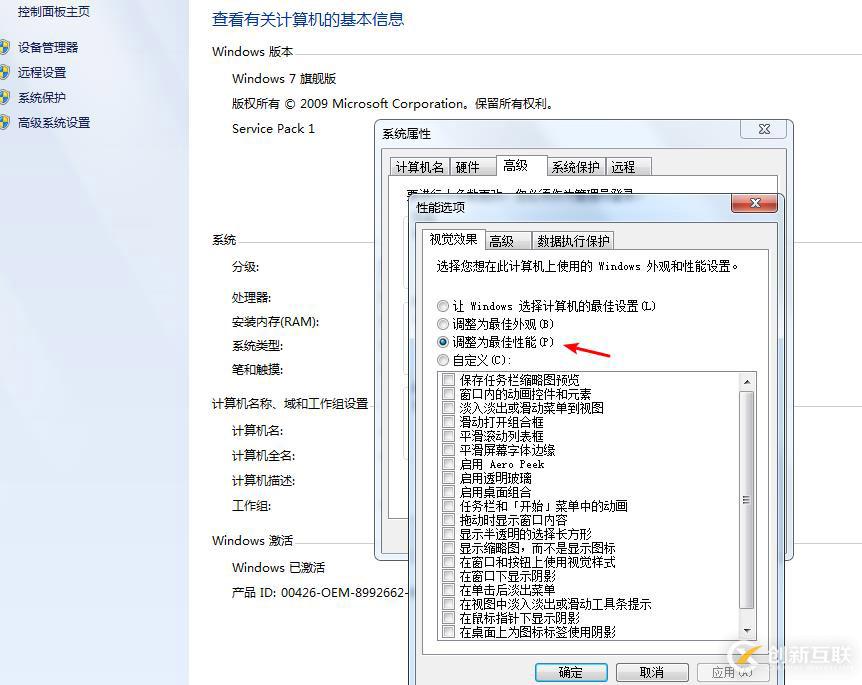Choose 调整为最佳外观 option
This screenshot has width=862, height=685.
click(441, 324)
